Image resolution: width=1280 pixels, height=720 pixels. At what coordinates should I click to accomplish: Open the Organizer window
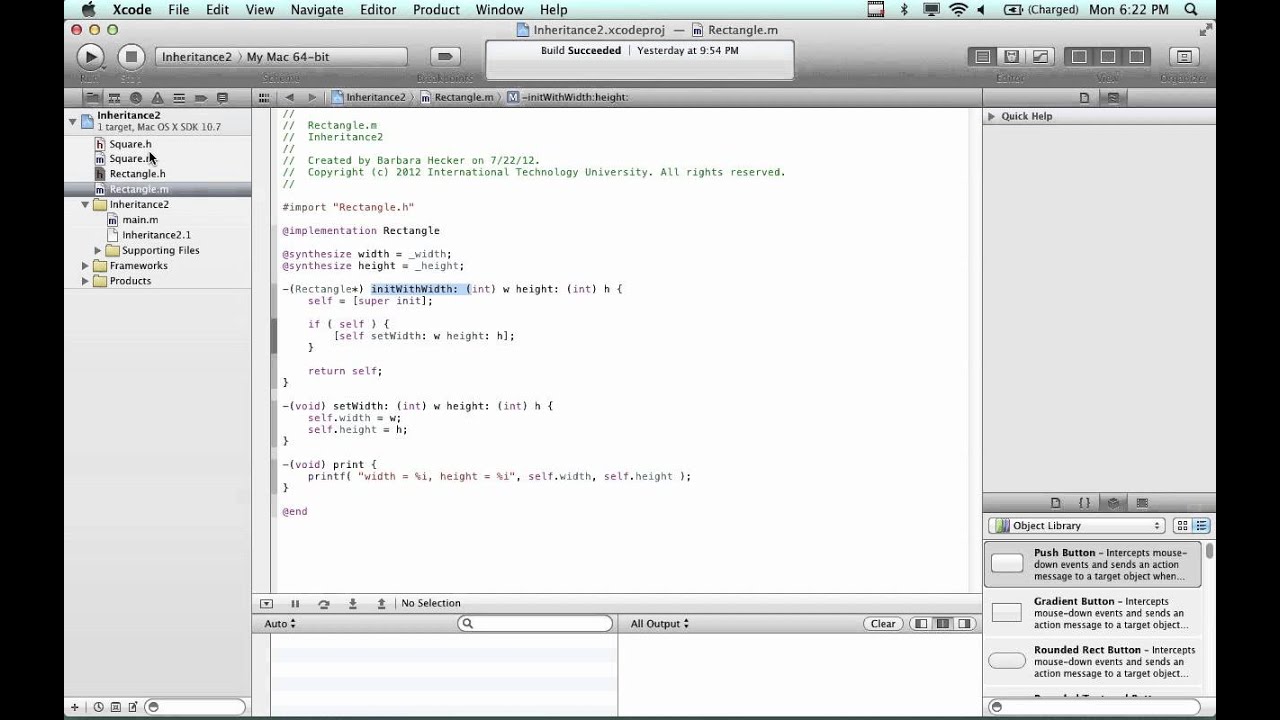click(1184, 57)
